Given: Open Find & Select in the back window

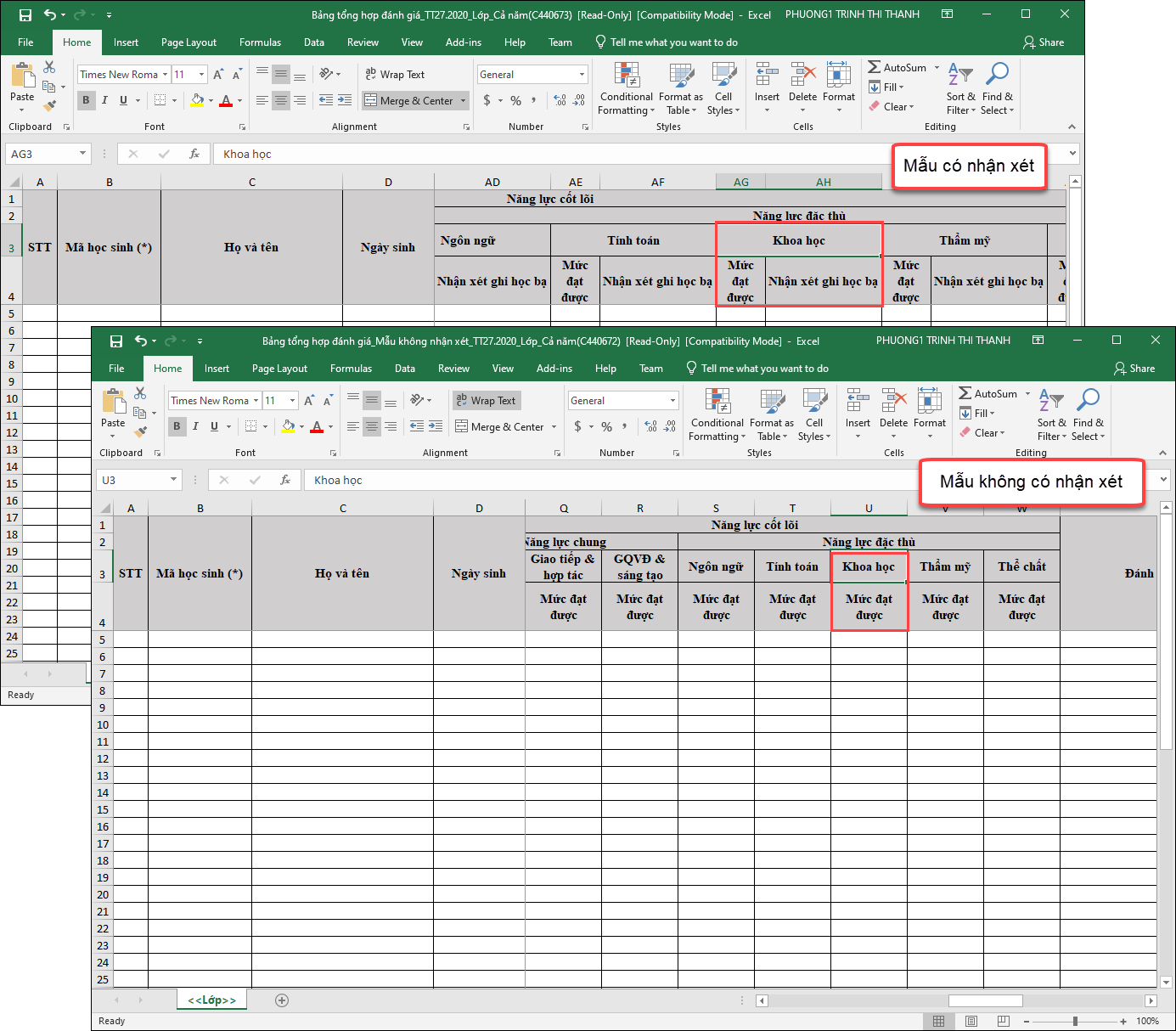Looking at the screenshot, I should pyautogui.click(x=997, y=89).
